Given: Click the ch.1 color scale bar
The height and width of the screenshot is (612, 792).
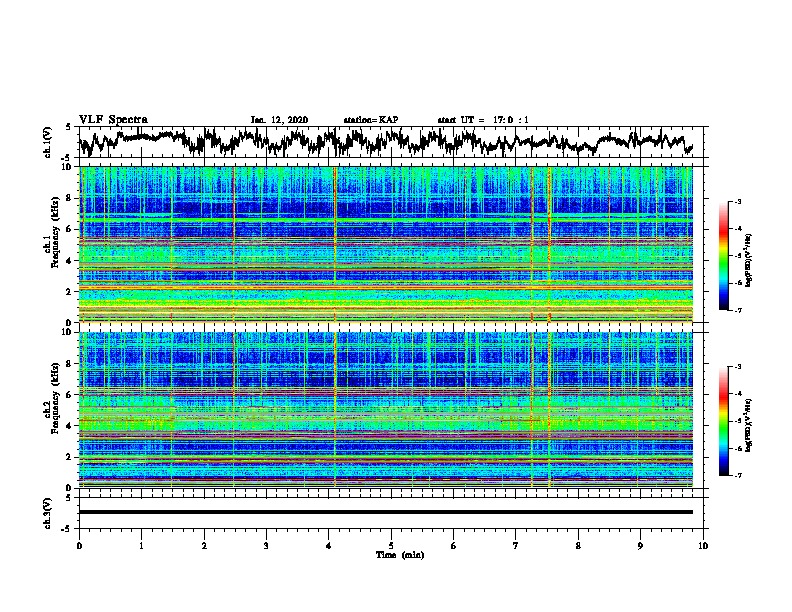Looking at the screenshot, I should (724, 256).
